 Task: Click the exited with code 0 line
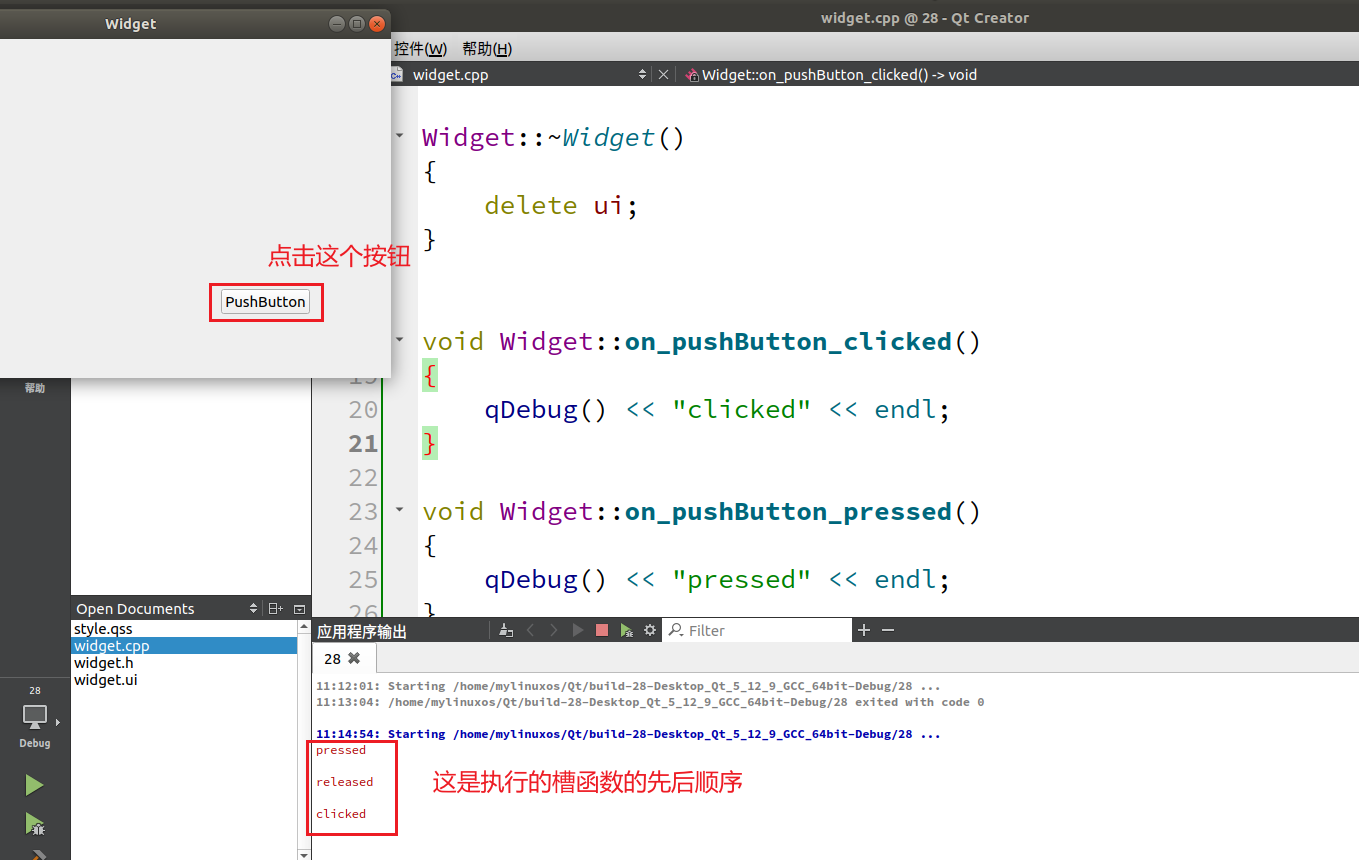650,702
